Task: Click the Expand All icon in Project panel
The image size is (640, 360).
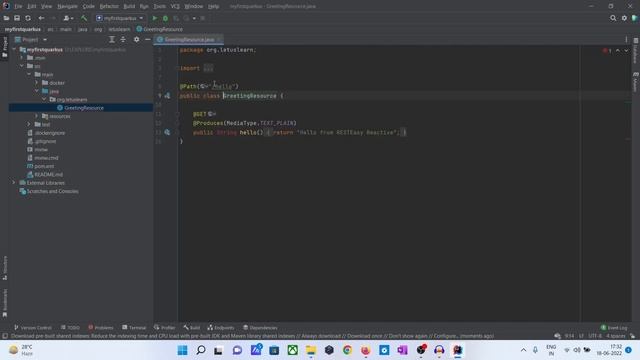Action: [112, 40]
